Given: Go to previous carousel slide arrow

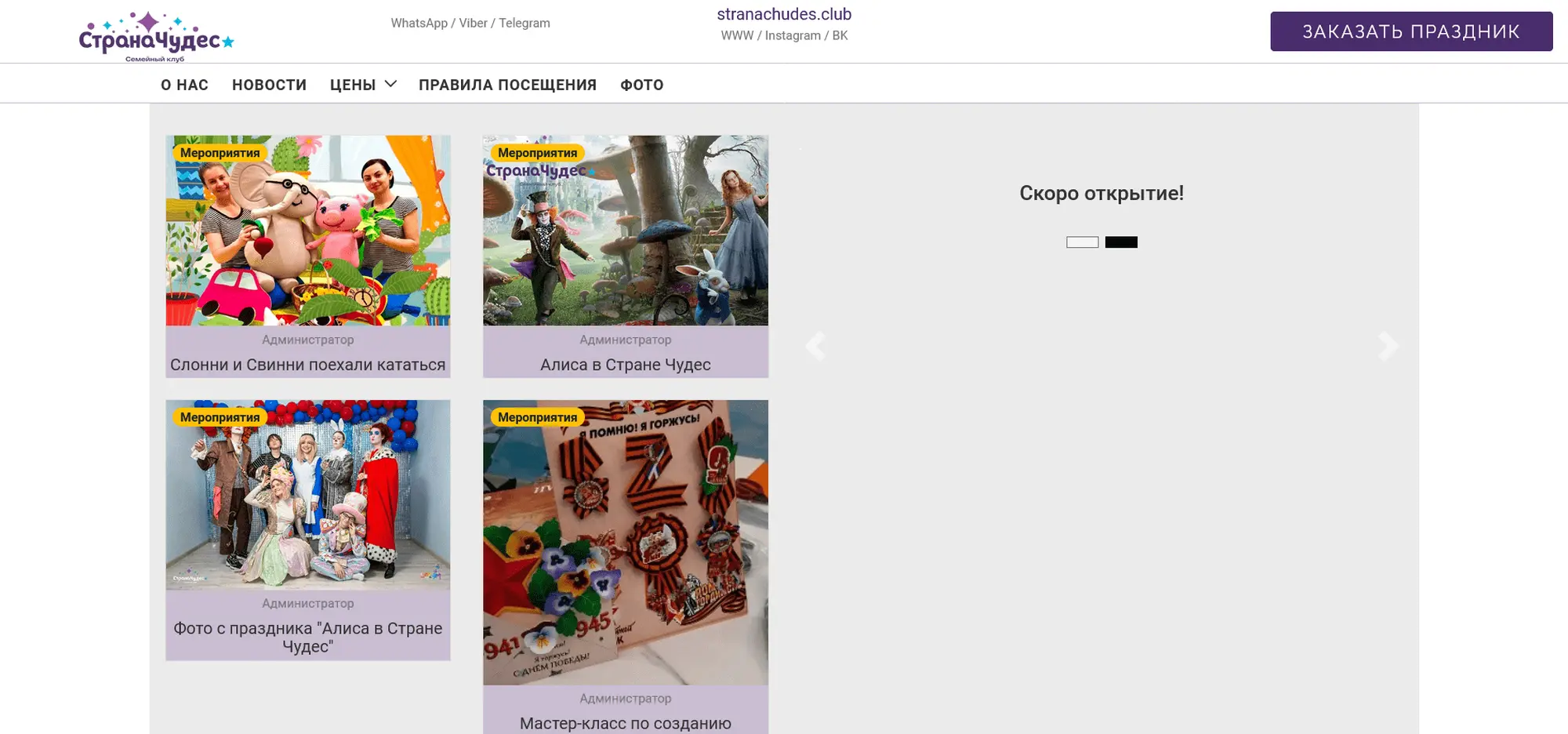Looking at the screenshot, I should [x=815, y=346].
